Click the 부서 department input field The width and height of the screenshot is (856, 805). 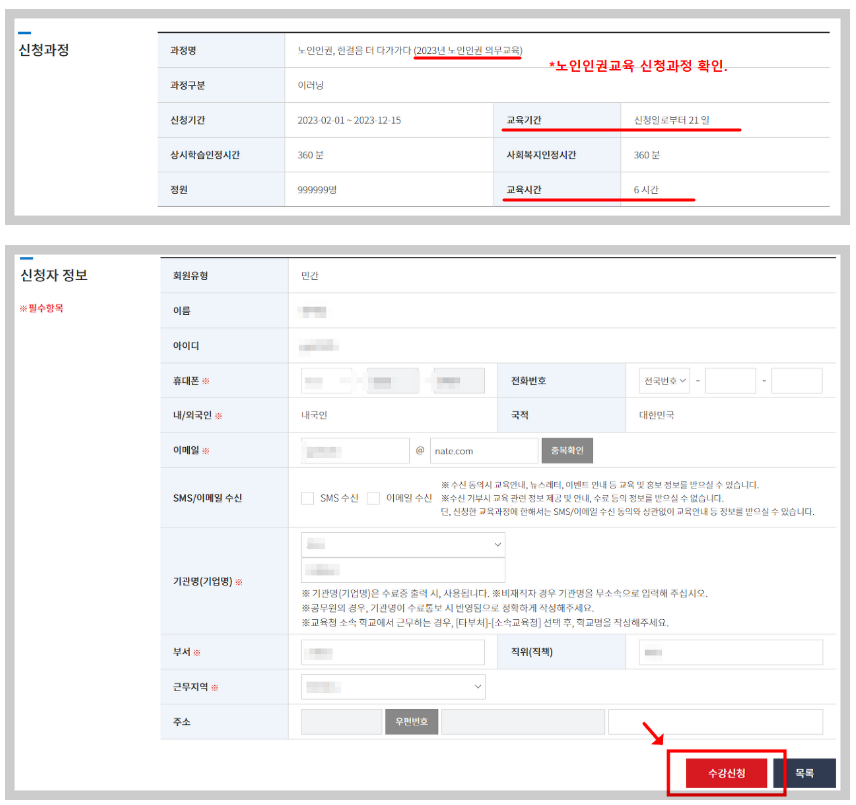coord(393,652)
